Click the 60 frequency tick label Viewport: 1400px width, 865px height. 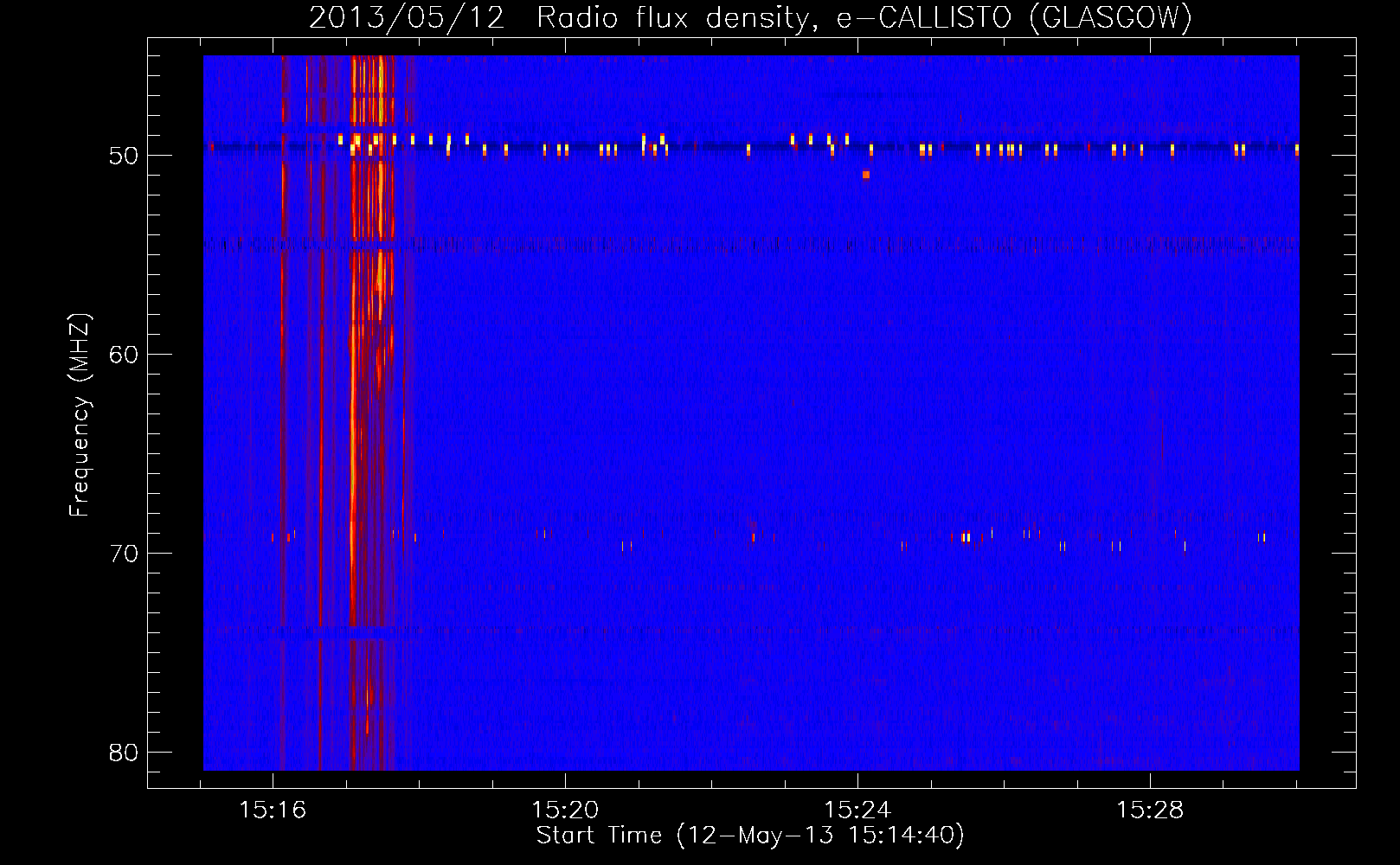124,355
